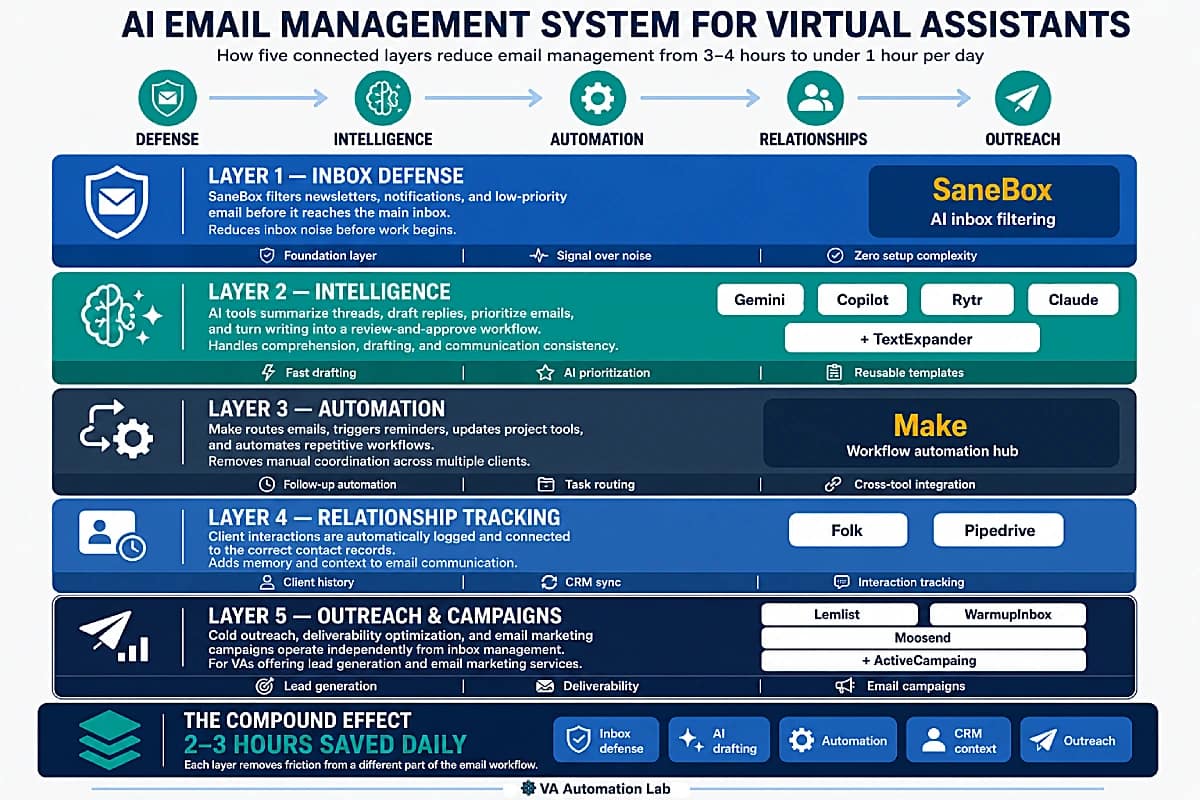Click the Outreach paper plane circle icon

click(x=1022, y=98)
